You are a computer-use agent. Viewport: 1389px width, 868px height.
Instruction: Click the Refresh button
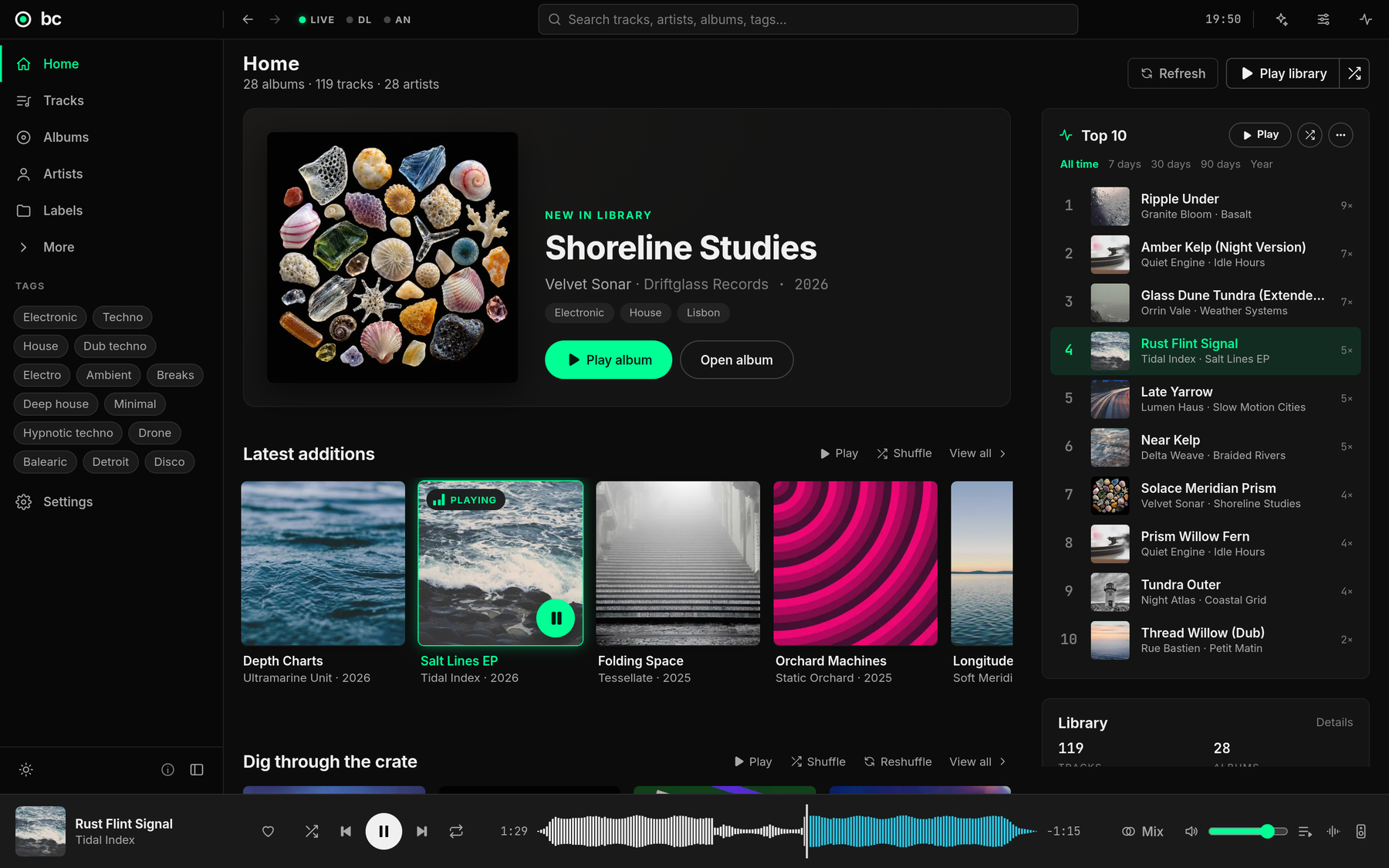click(1173, 73)
